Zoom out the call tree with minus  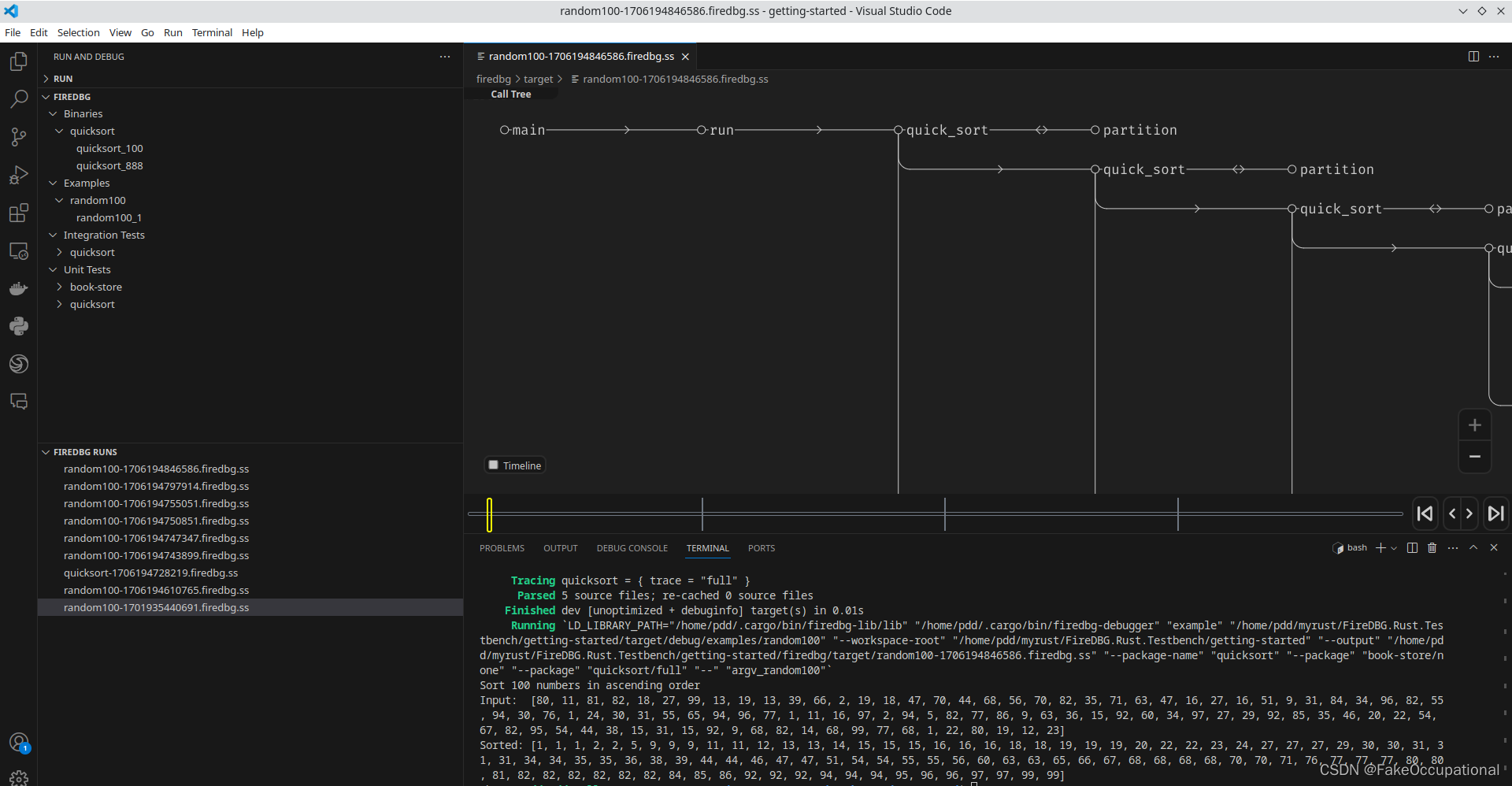tap(1475, 457)
